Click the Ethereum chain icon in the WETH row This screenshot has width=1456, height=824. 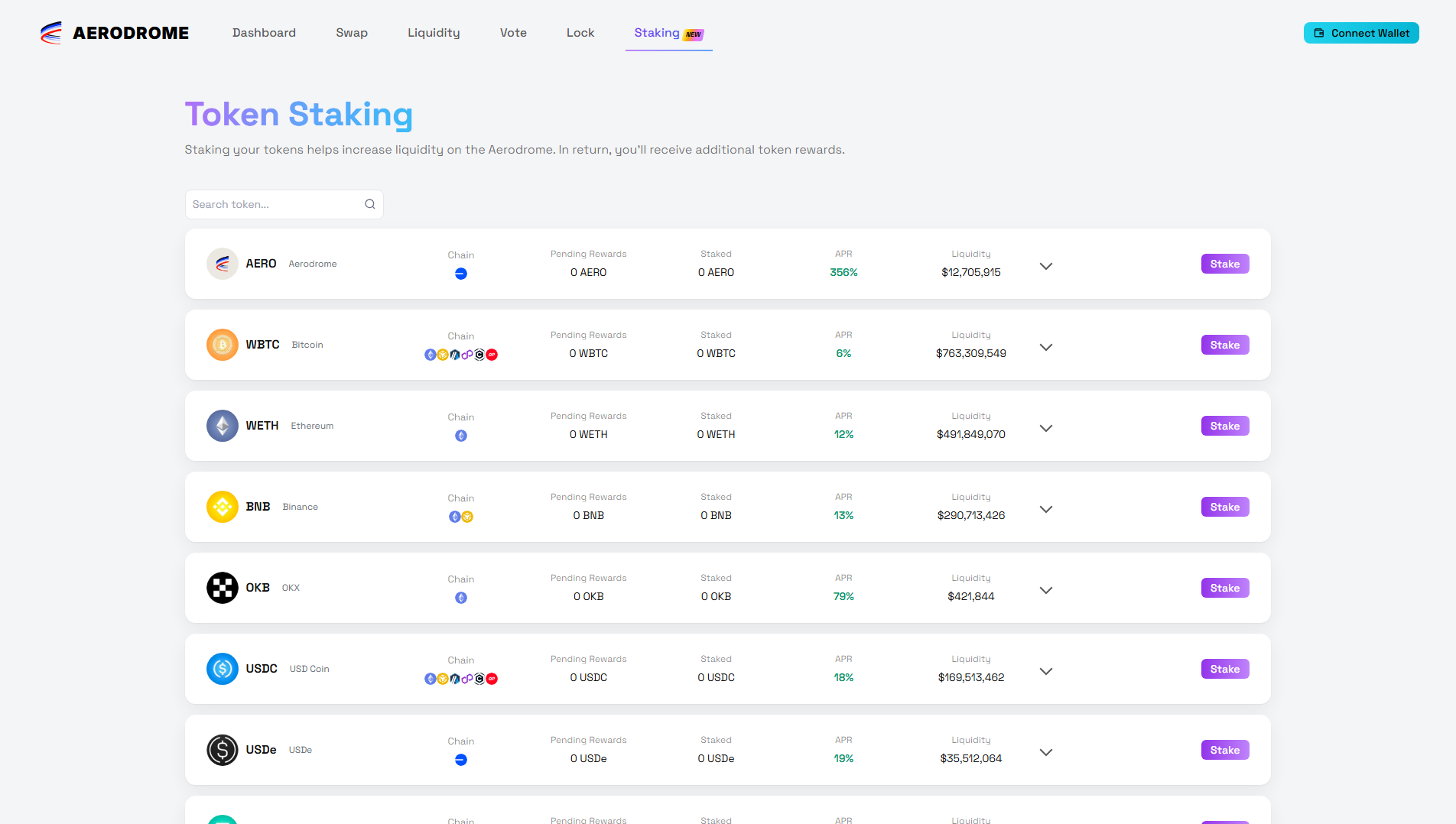[x=461, y=436]
